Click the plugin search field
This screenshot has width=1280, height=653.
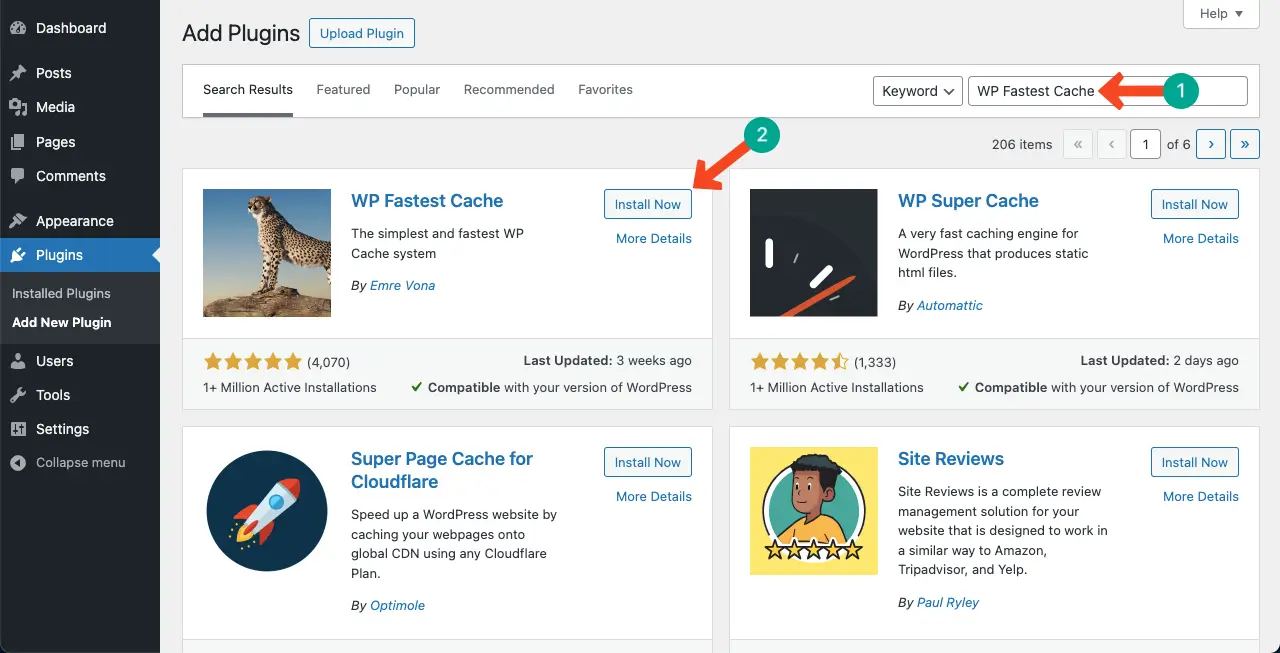pyautogui.click(x=1107, y=91)
